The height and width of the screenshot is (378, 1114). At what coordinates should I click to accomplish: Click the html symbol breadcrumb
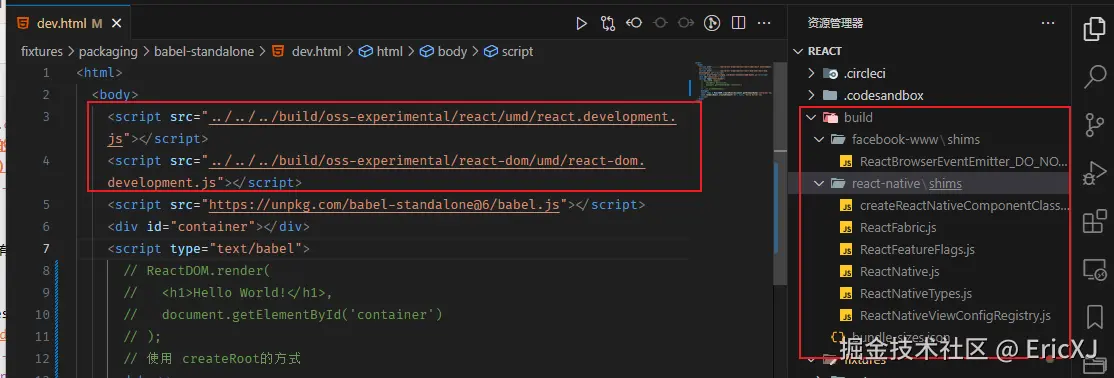[382, 51]
